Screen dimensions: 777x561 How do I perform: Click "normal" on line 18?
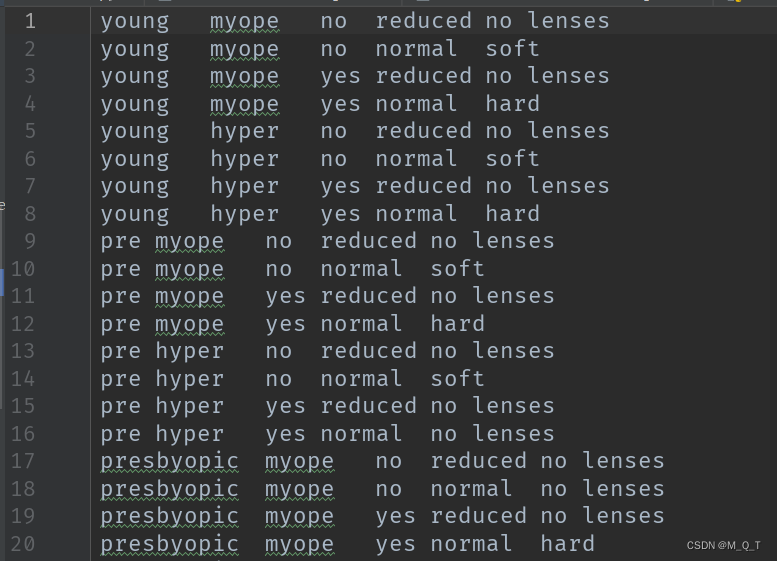[x=471, y=488]
